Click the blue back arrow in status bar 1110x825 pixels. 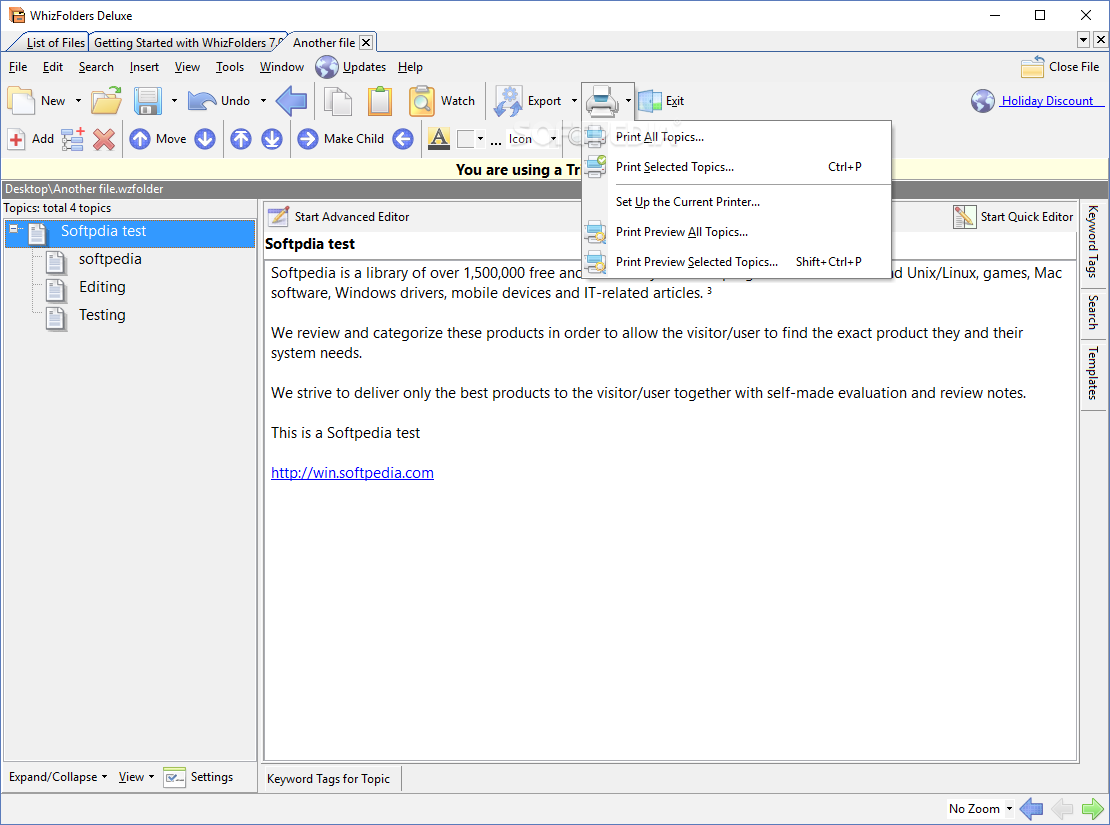tap(1031, 808)
